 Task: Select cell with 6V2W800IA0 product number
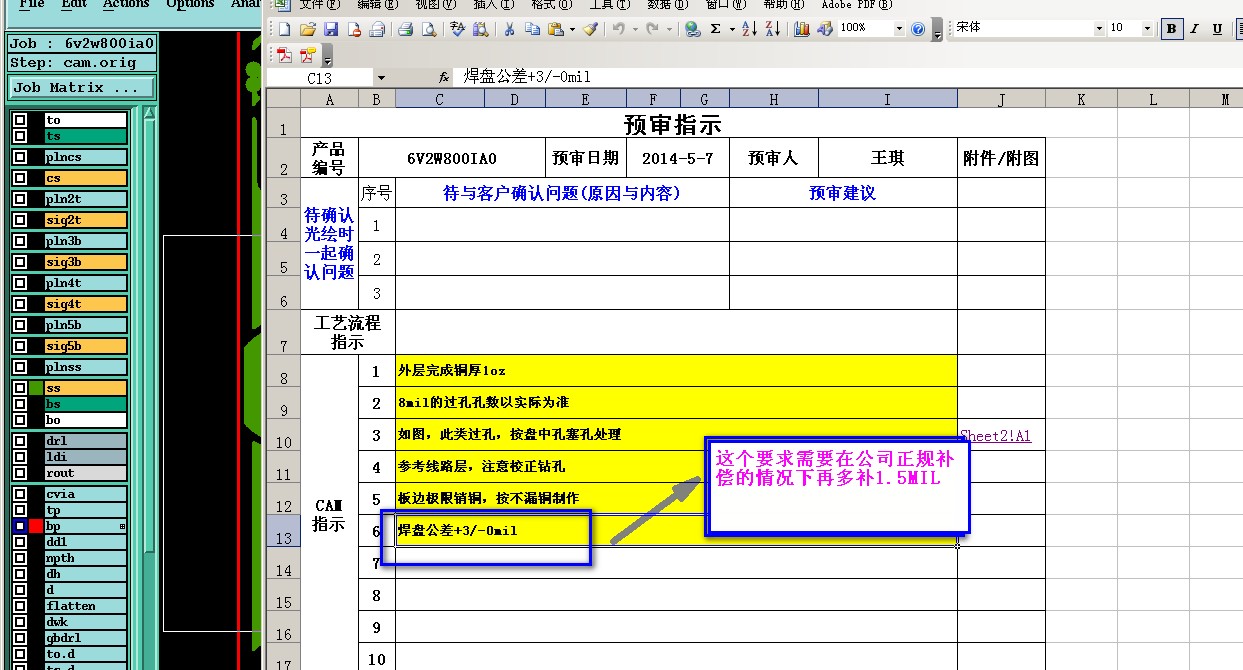click(452, 158)
